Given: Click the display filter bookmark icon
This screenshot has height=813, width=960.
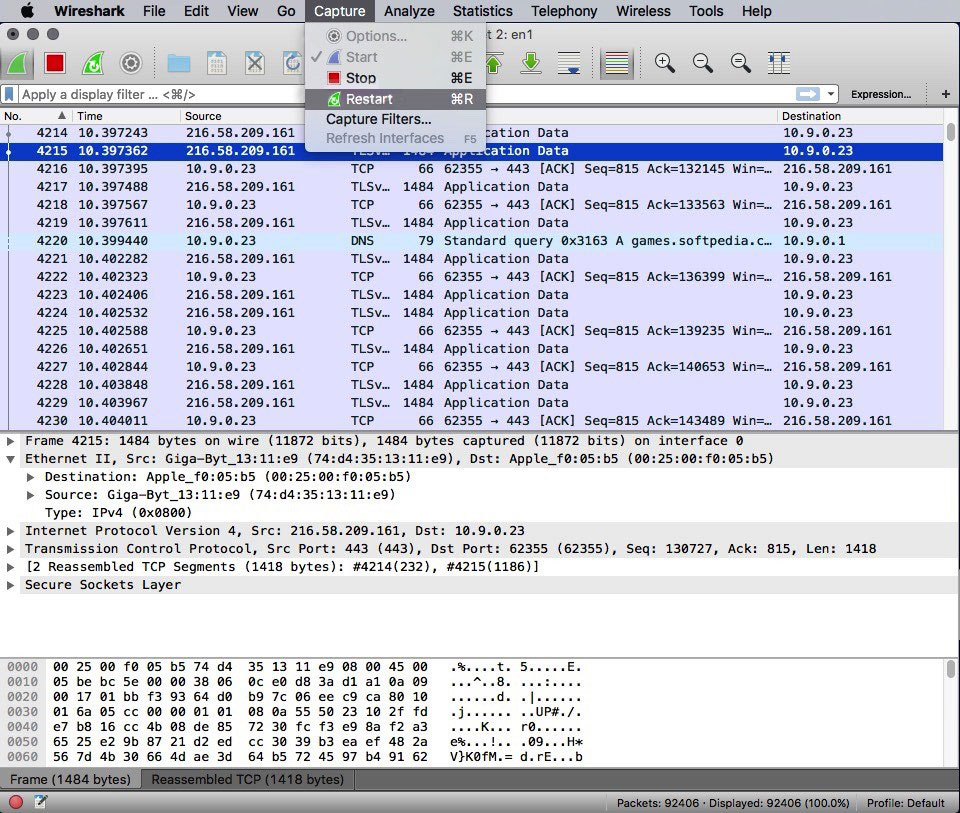Looking at the screenshot, I should click(x=9, y=94).
